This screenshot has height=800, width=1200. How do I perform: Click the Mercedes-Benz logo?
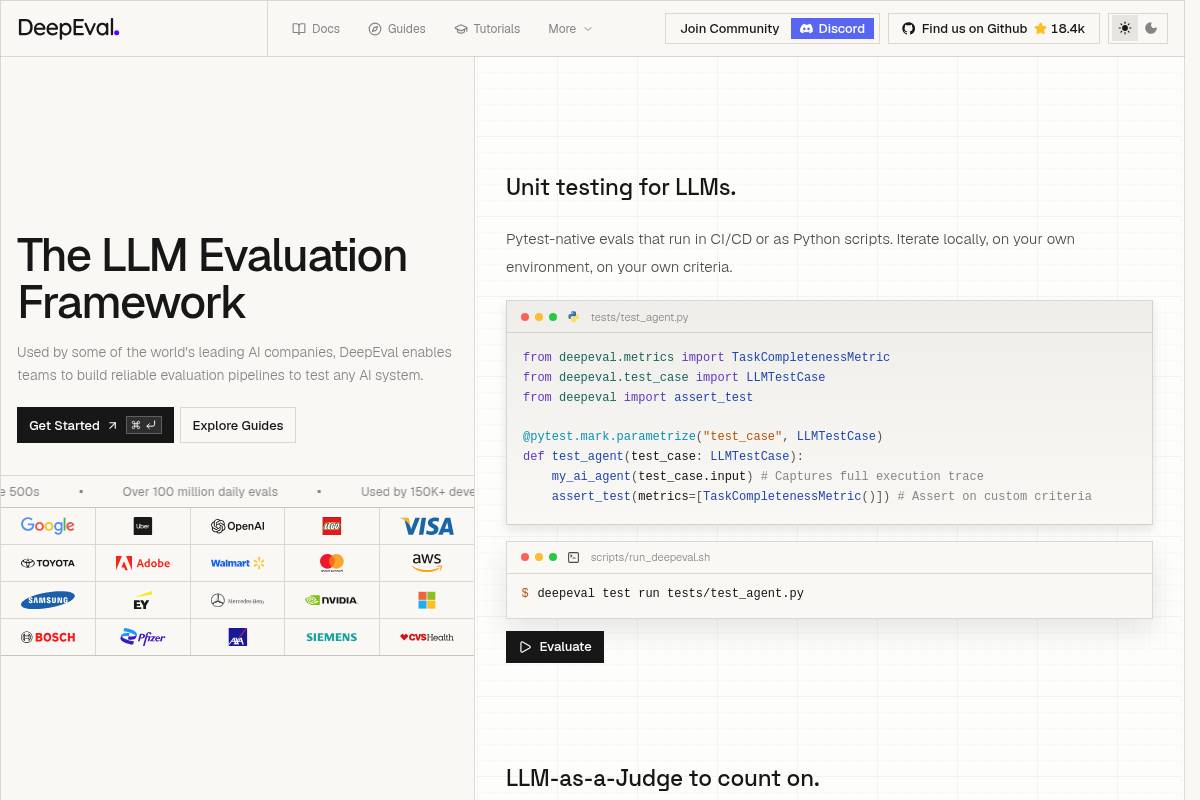[237, 600]
